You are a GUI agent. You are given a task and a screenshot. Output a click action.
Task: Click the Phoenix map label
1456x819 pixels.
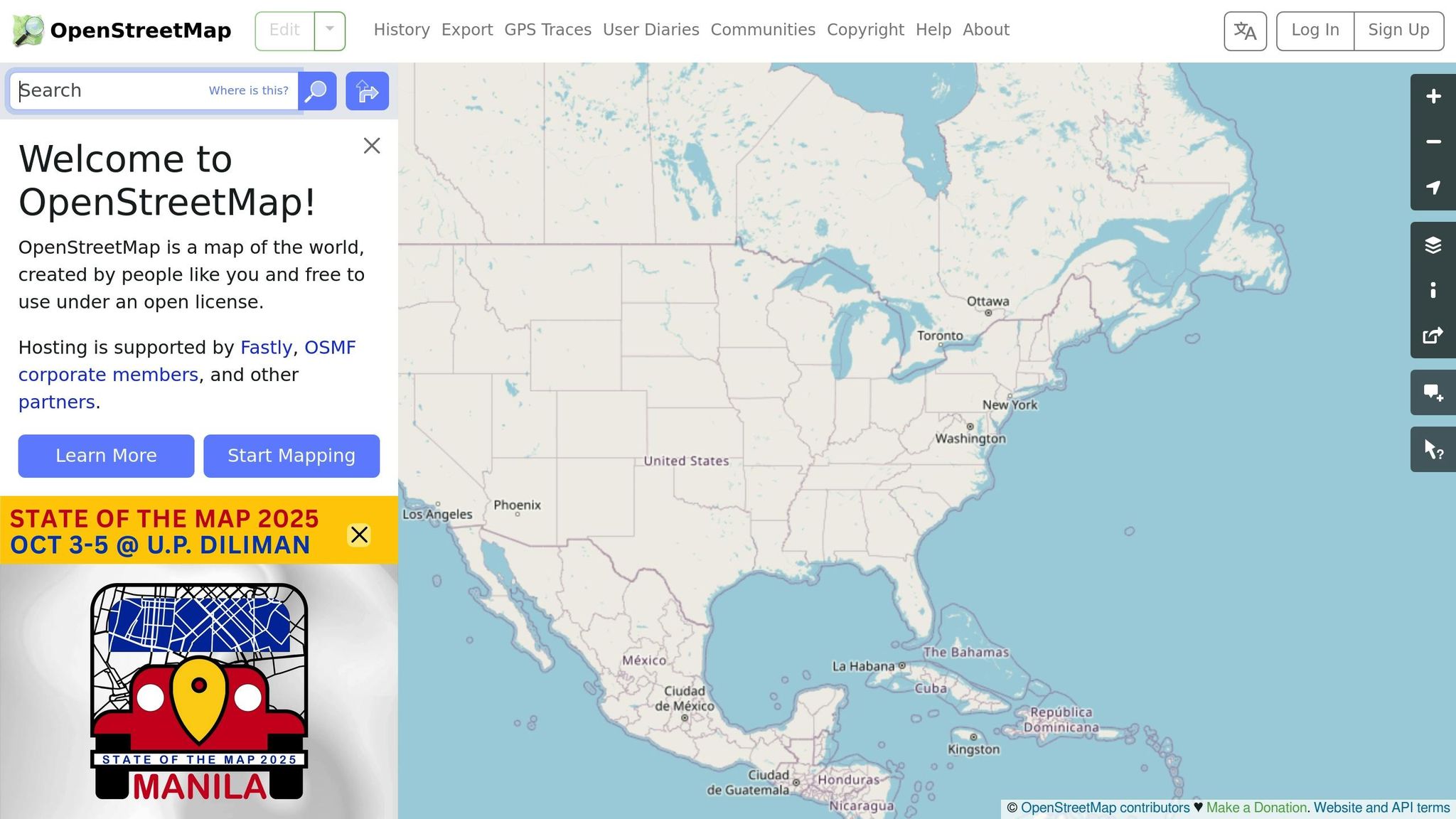[517, 505]
